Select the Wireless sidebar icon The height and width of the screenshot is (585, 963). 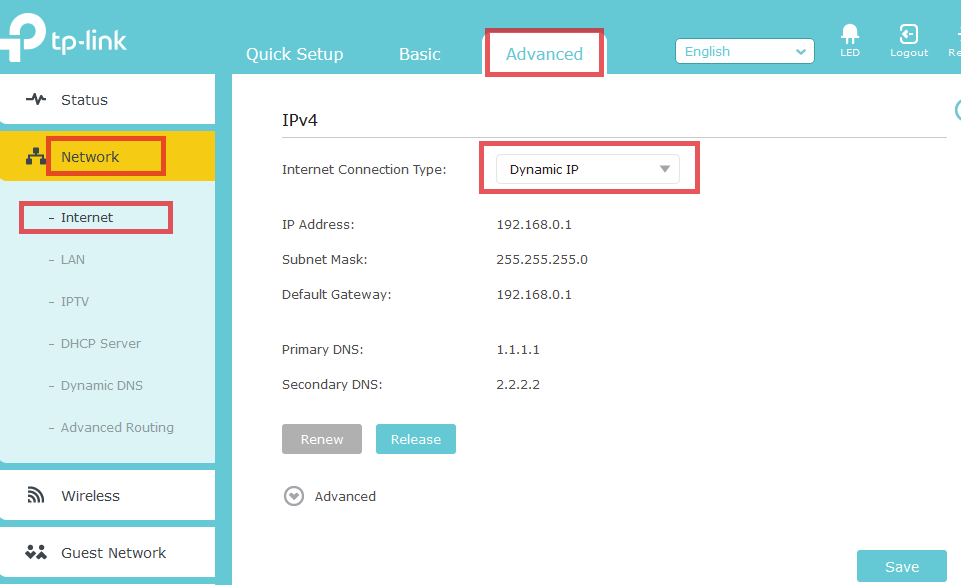pos(38,495)
